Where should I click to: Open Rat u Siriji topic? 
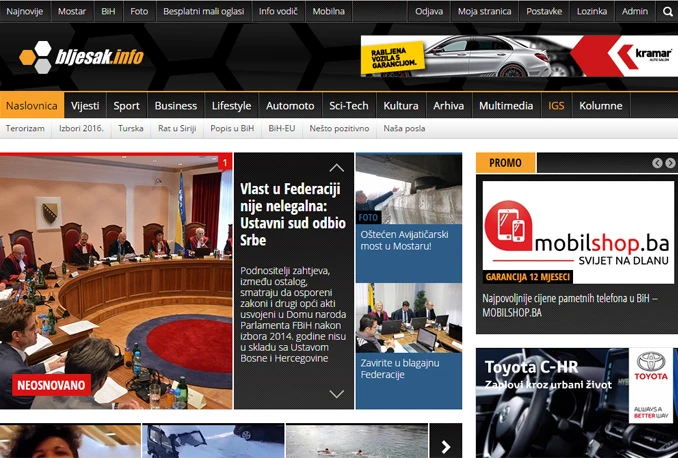(177, 128)
